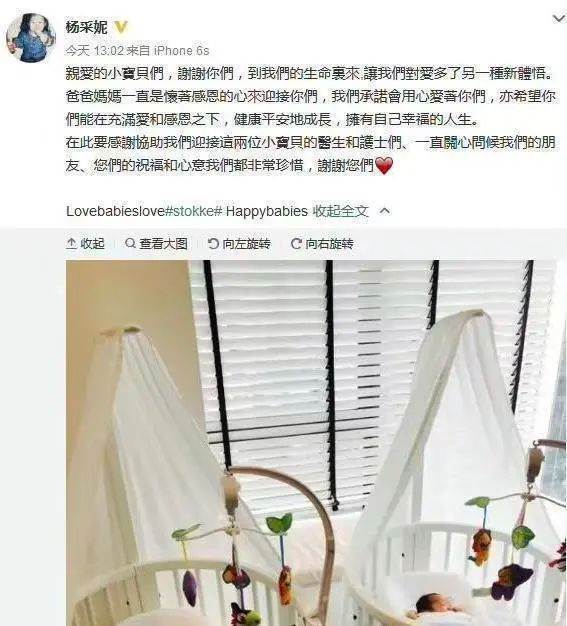Expand the post options chevron at top right
The image size is (567, 626).
[x=558, y=19]
